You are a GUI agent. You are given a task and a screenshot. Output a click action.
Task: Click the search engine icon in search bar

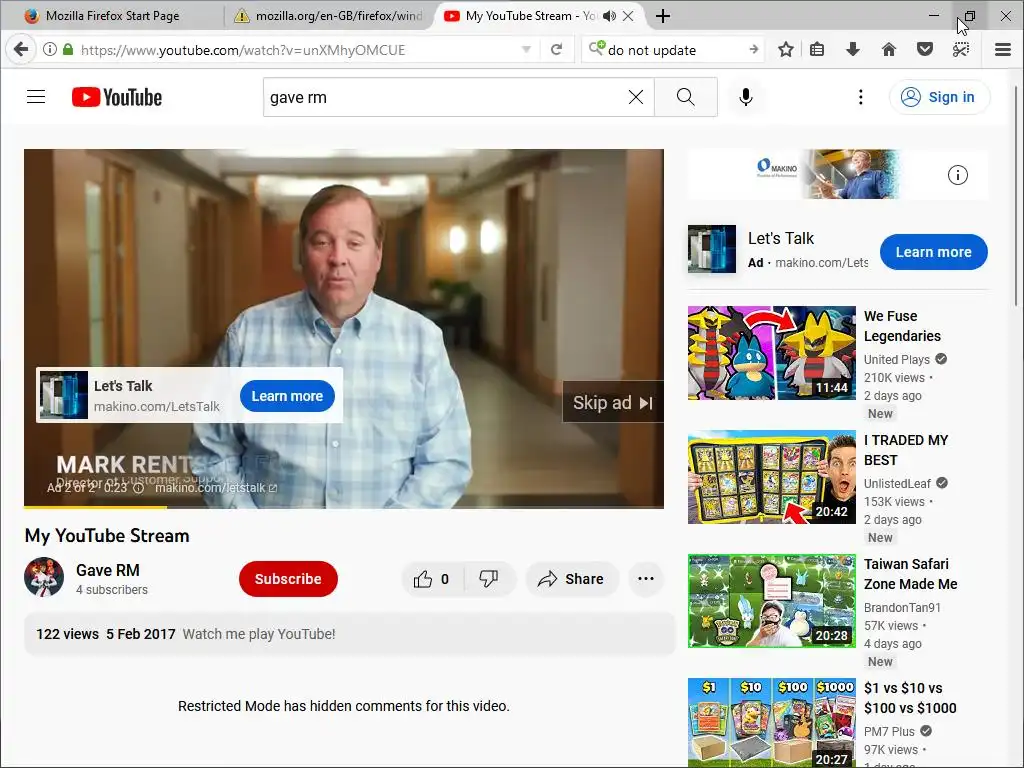597,48
